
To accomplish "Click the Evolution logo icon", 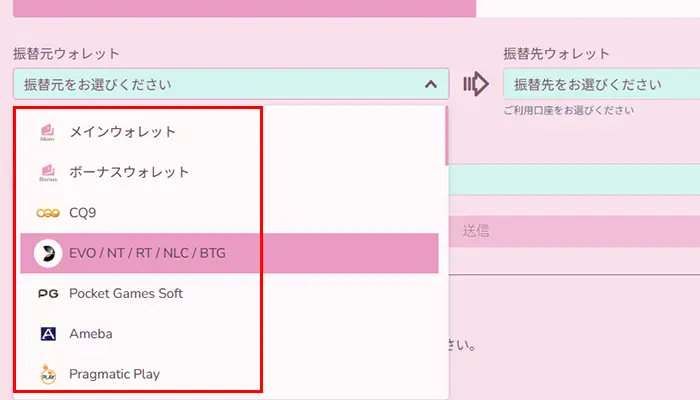I will pos(48,253).
